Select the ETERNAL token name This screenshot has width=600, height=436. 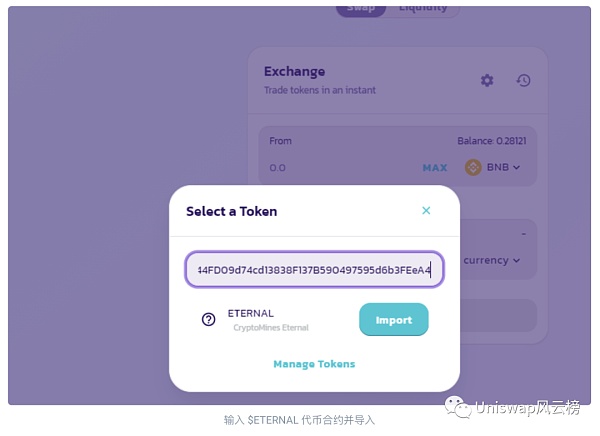pos(250,313)
